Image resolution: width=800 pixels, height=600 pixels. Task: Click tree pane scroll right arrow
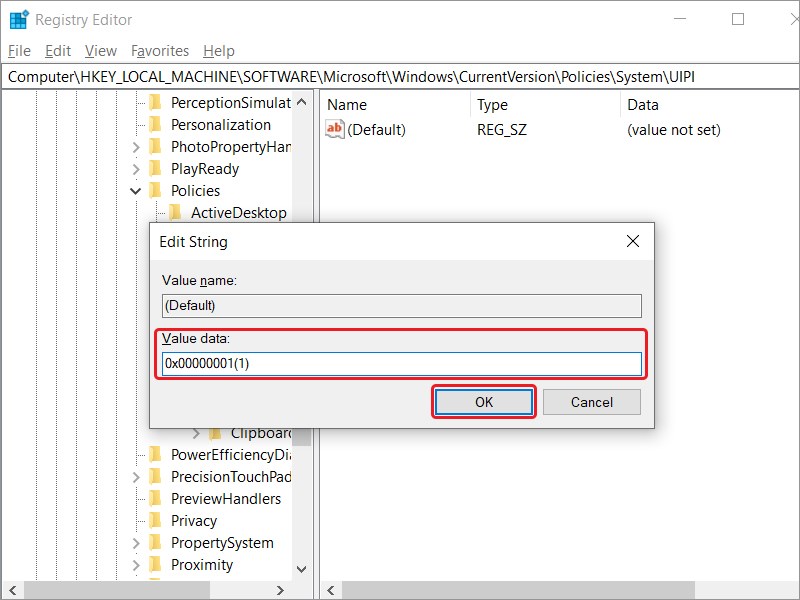click(x=280, y=590)
